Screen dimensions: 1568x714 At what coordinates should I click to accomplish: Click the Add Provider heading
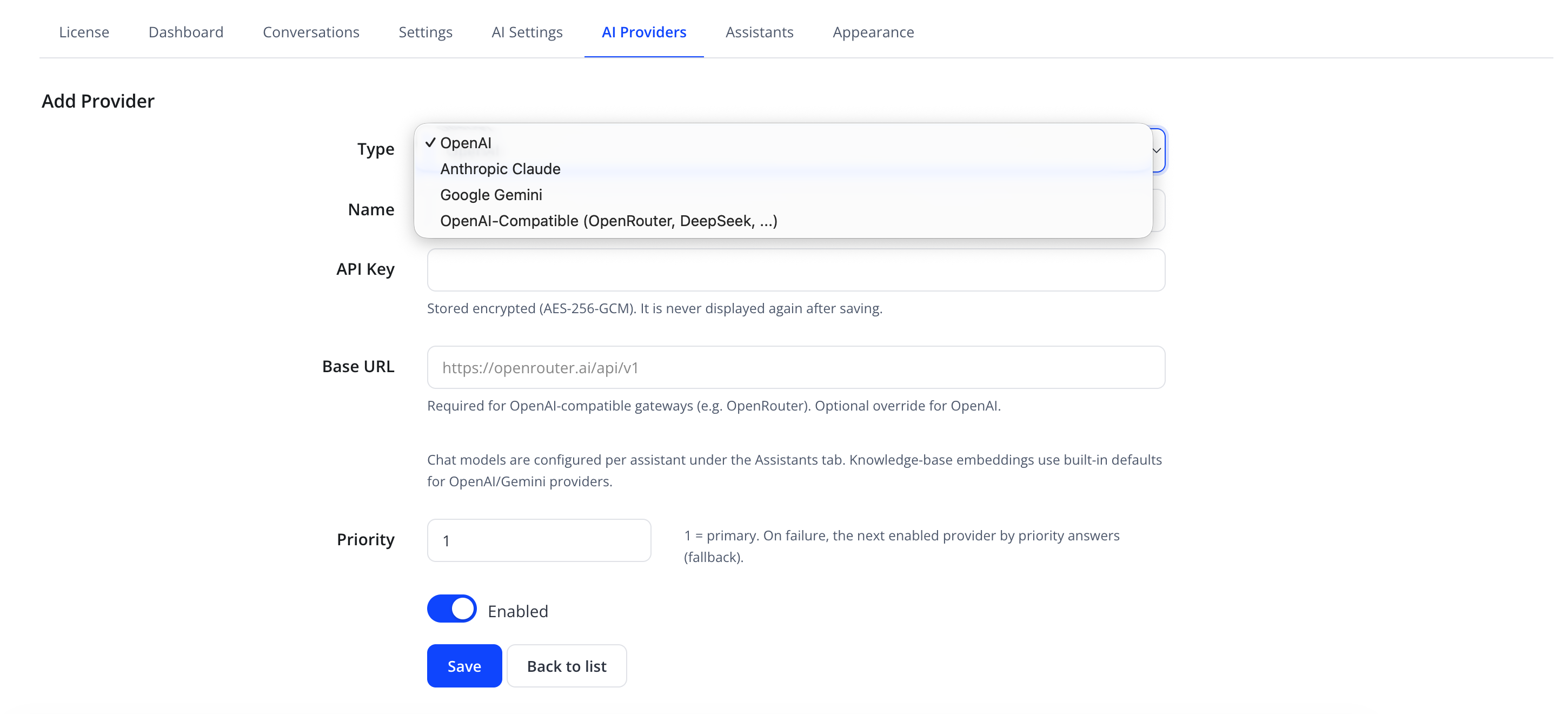click(97, 101)
